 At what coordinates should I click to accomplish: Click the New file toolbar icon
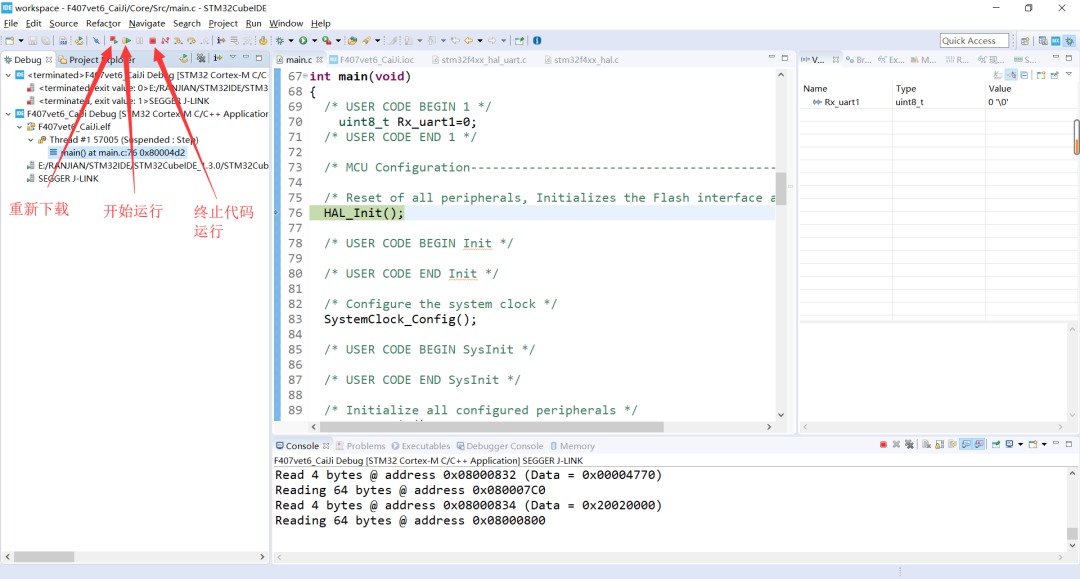click(x=10, y=41)
